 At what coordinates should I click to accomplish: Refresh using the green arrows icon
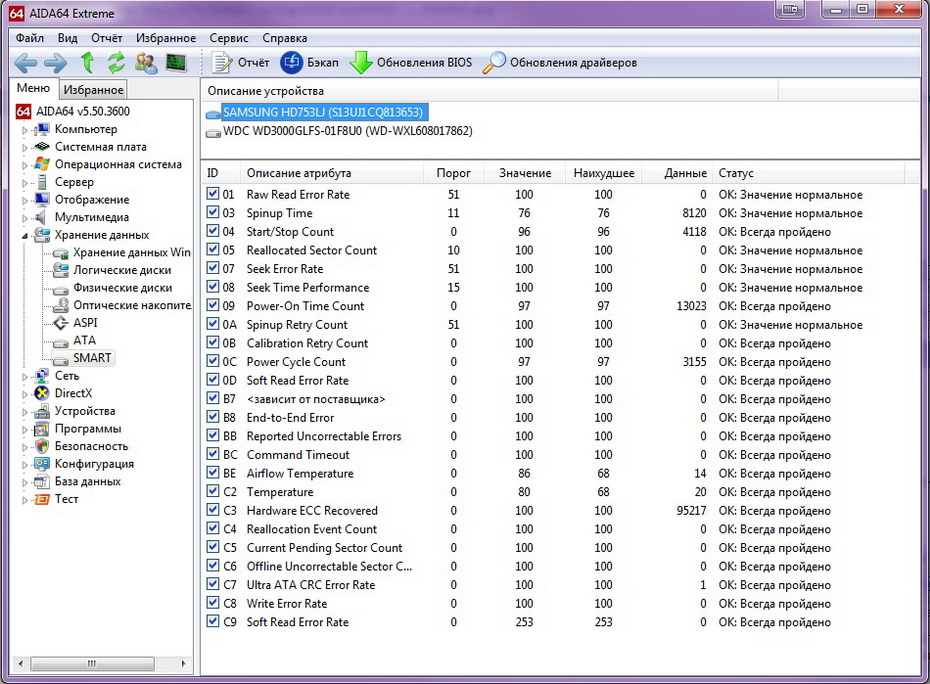116,62
